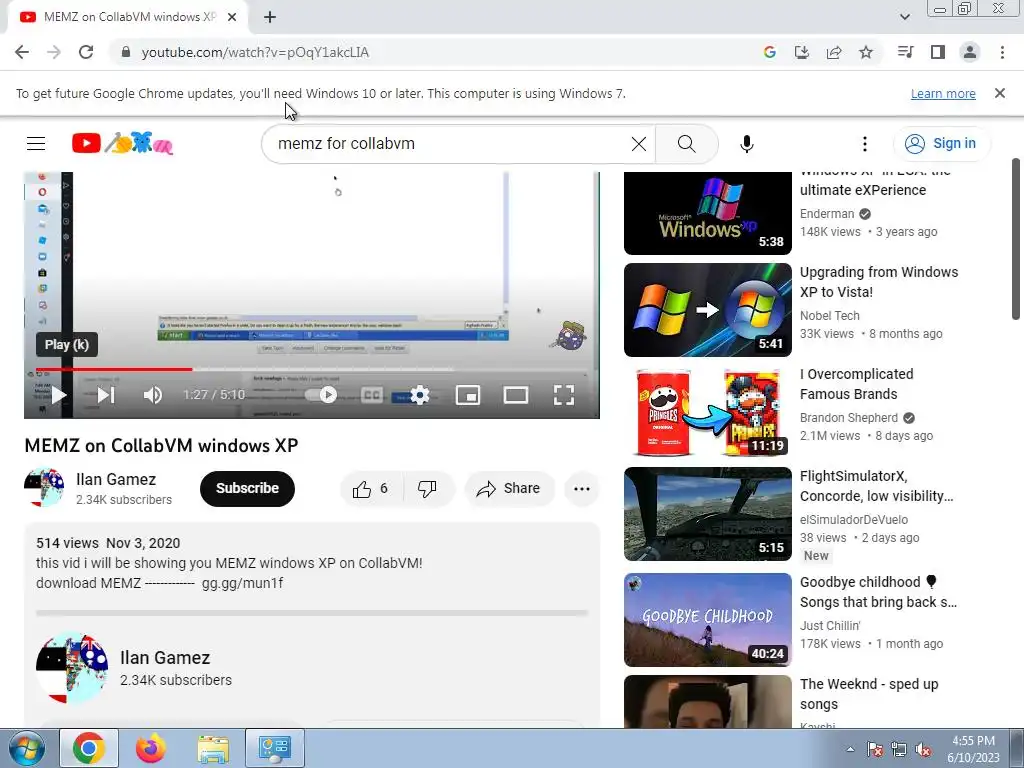Screen dimensions: 1024x768
Task: Click the Brandon Shepherd channel name
Action: pyautogui.click(x=849, y=418)
